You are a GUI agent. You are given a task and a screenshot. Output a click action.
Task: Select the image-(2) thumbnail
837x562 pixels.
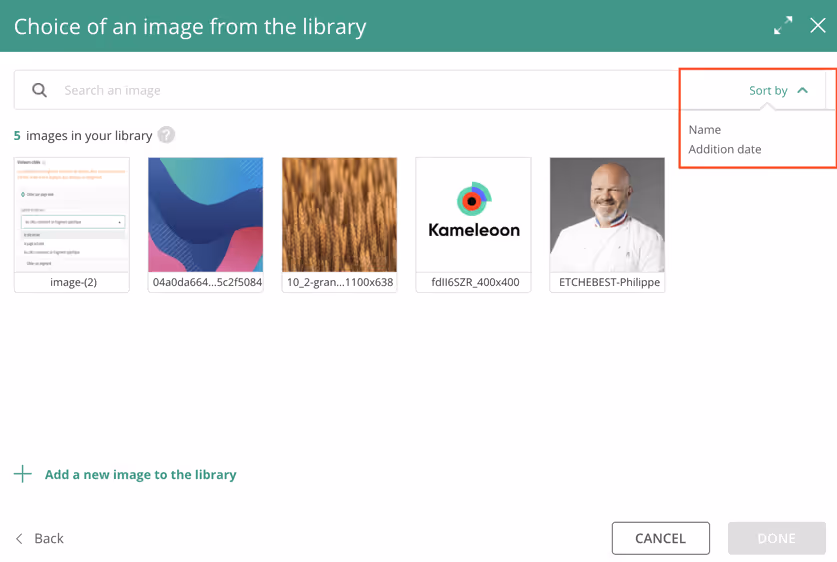72,215
